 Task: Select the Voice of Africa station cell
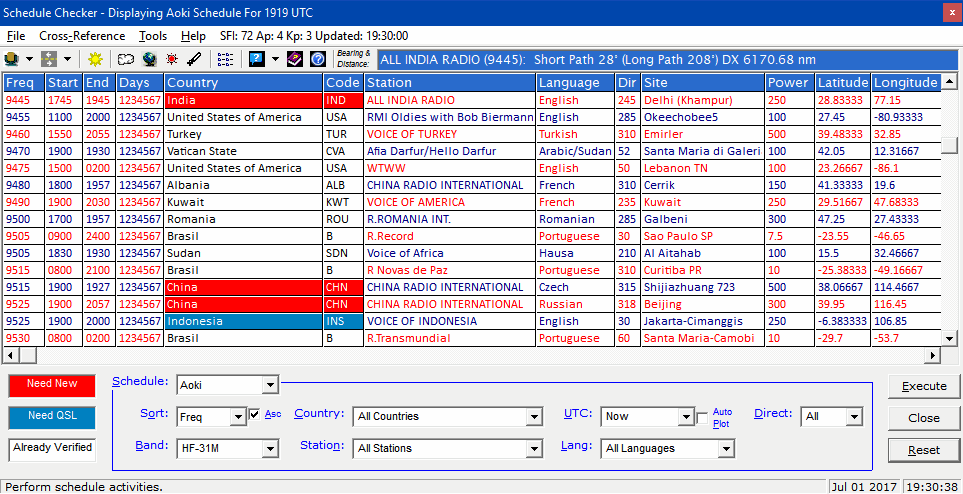[450, 253]
